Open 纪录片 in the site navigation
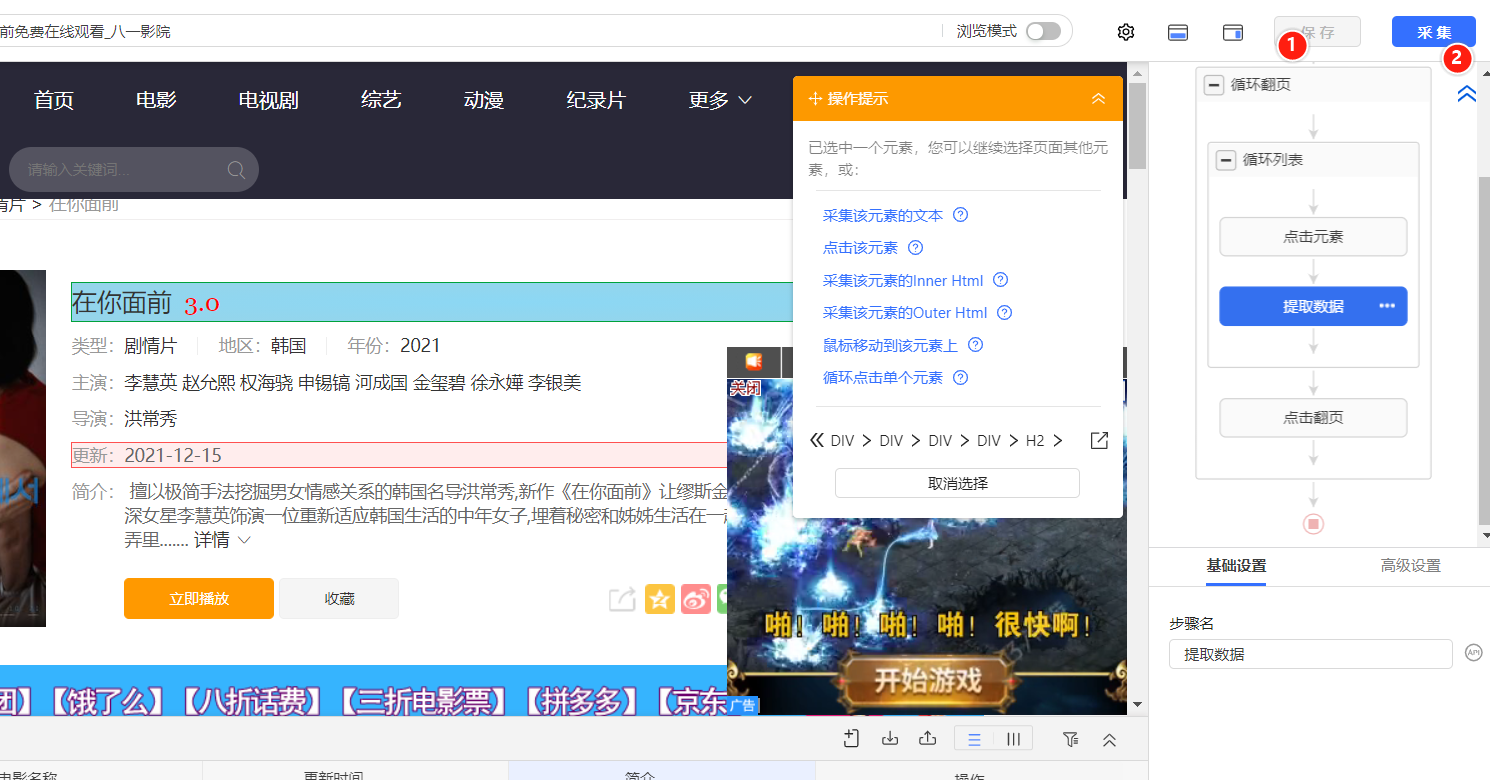 click(596, 100)
